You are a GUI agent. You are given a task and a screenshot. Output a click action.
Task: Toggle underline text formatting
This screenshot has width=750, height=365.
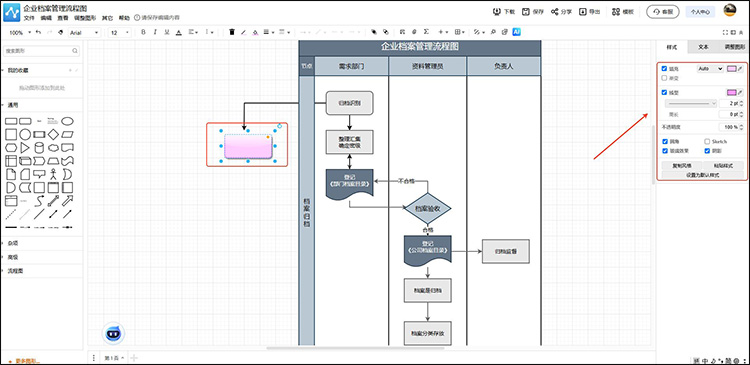point(167,32)
